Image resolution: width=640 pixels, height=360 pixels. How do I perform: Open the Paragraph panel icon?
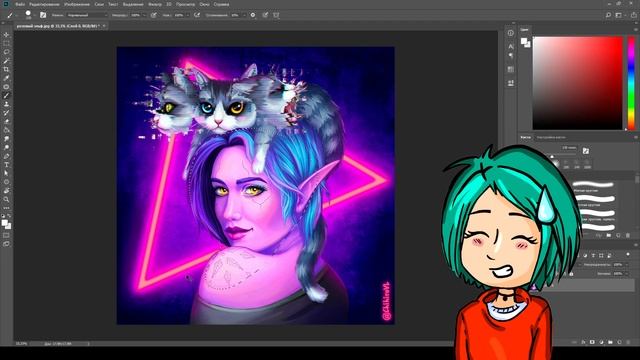coord(511,56)
